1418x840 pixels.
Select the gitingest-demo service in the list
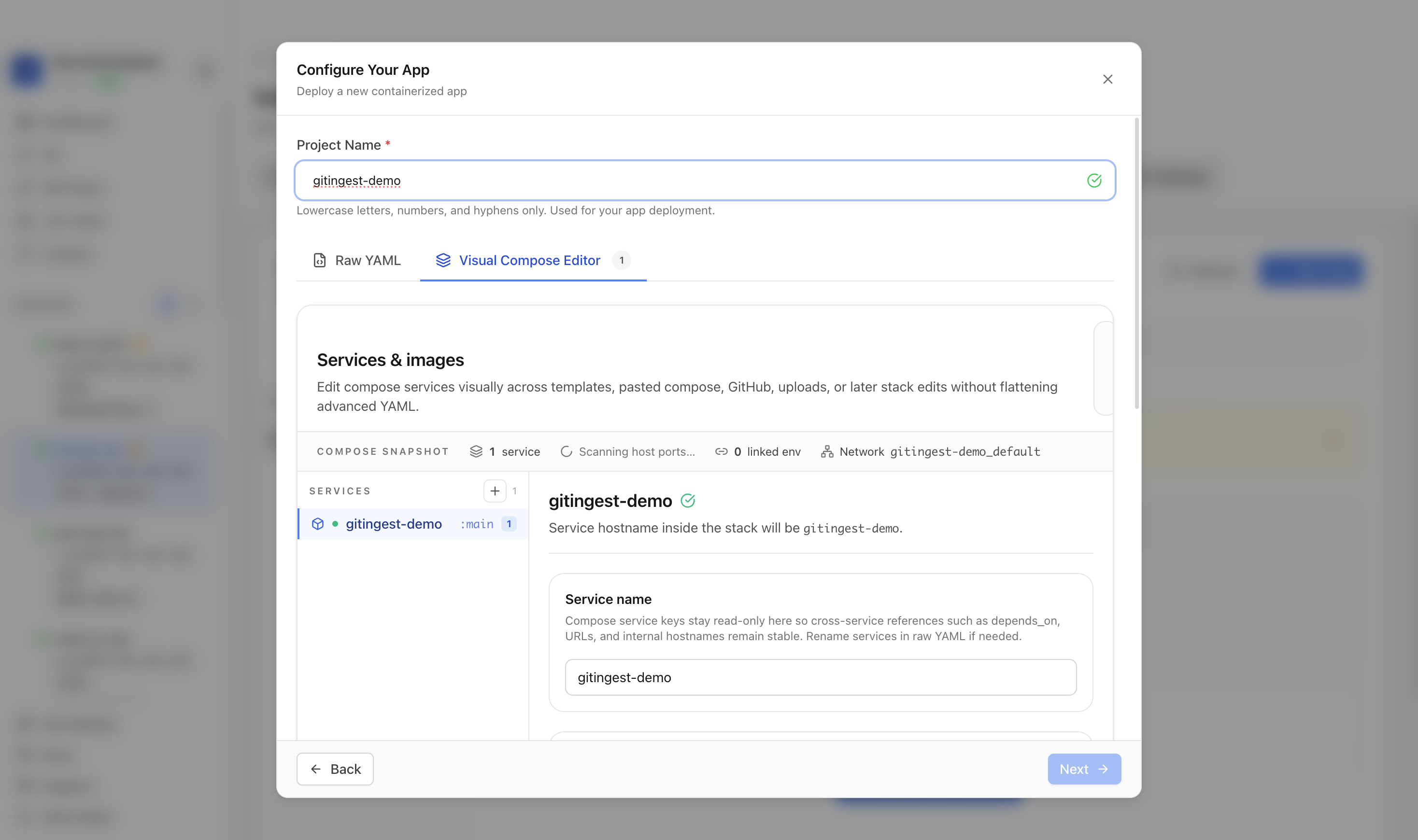click(413, 524)
